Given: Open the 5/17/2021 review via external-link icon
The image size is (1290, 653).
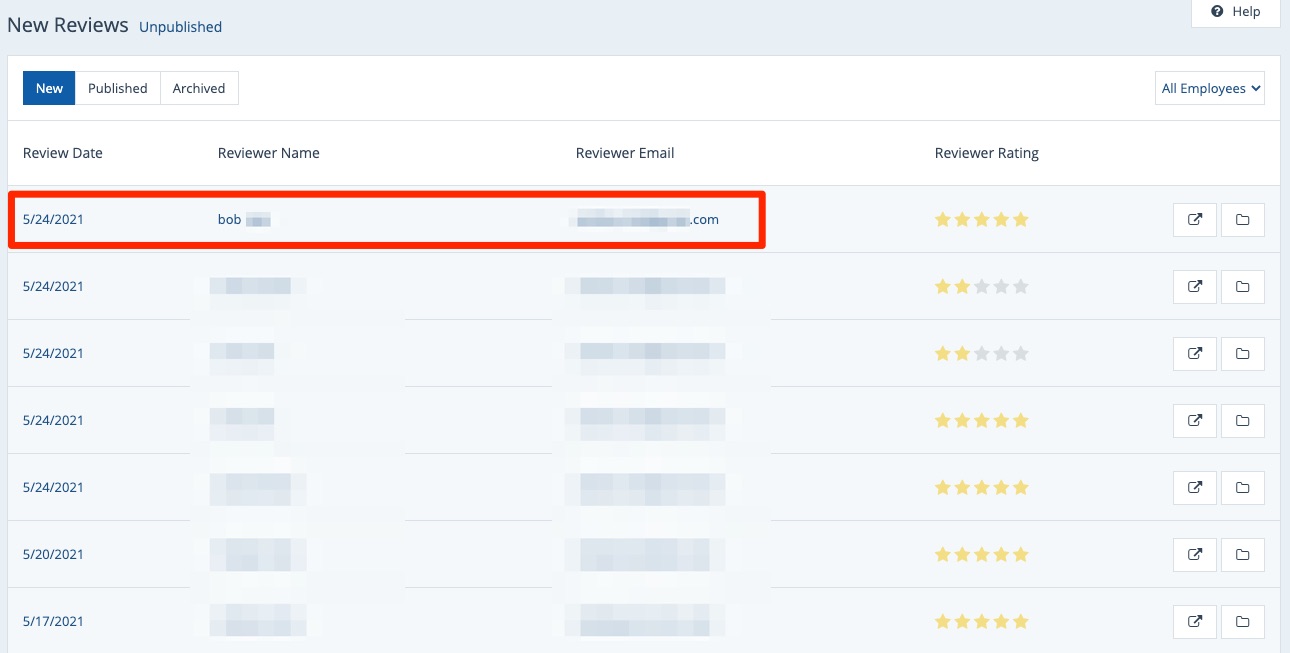Looking at the screenshot, I should click(1194, 622).
